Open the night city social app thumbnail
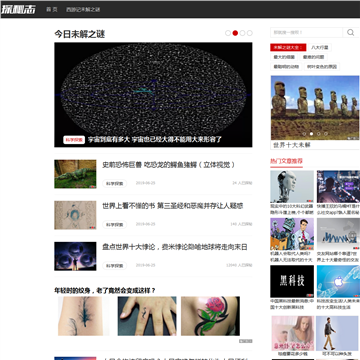This screenshot has height=360, width=360. click(338, 187)
